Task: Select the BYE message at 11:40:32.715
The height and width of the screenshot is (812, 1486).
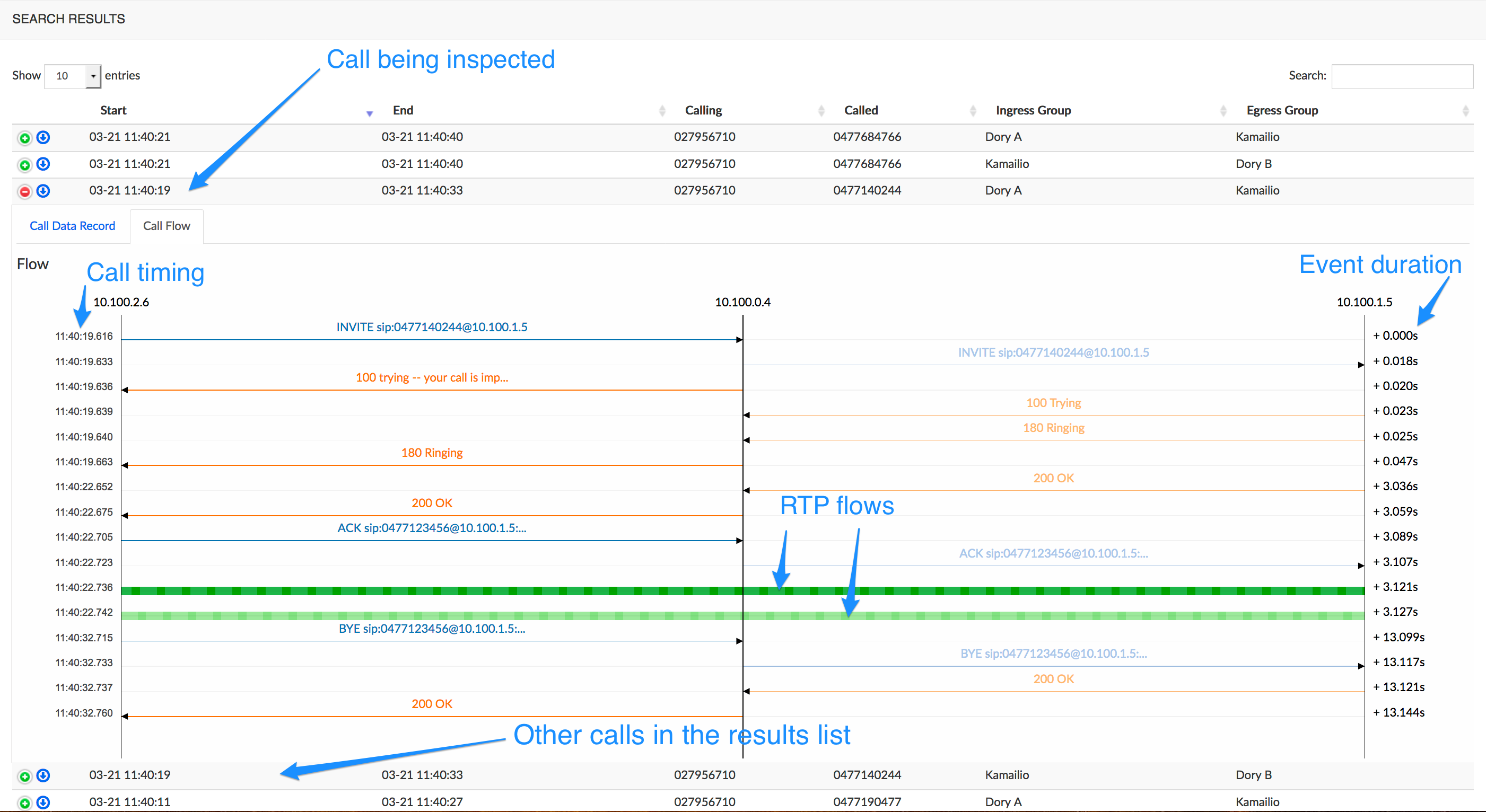Action: coord(432,629)
